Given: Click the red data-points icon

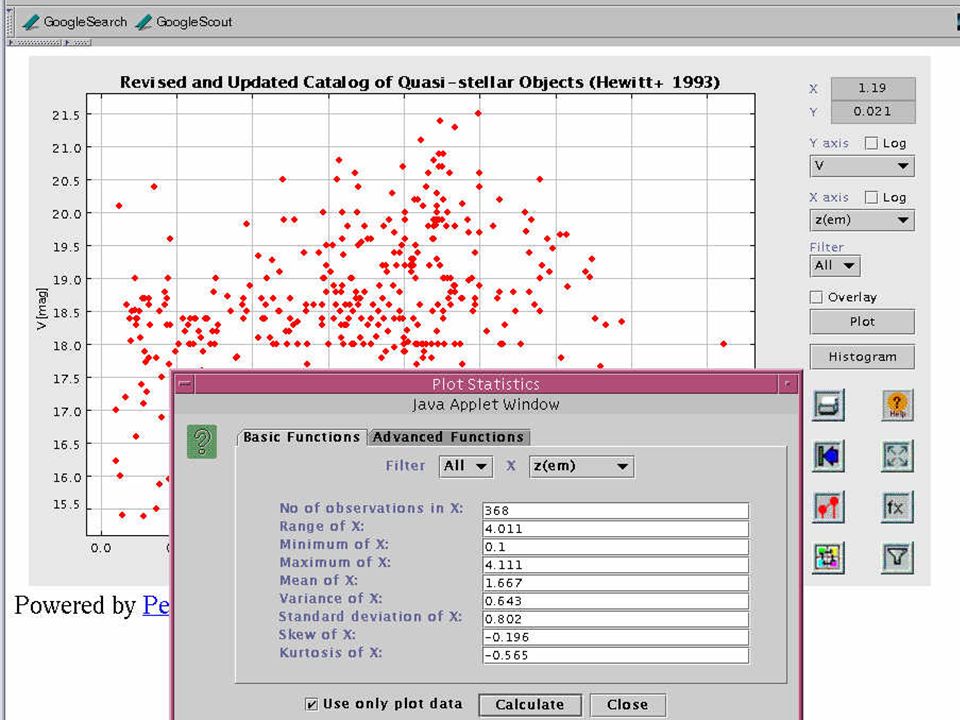Looking at the screenshot, I should [x=828, y=507].
